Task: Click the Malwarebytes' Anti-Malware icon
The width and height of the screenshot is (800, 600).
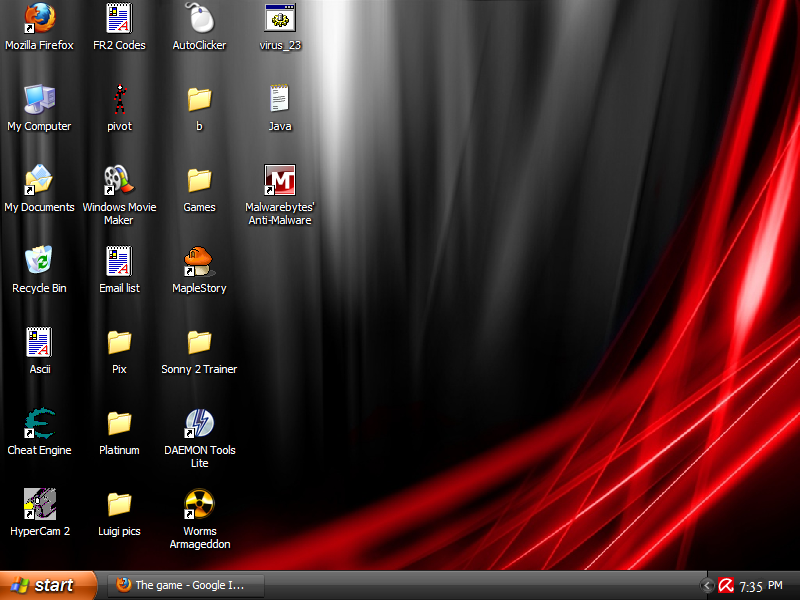Action: (x=280, y=181)
